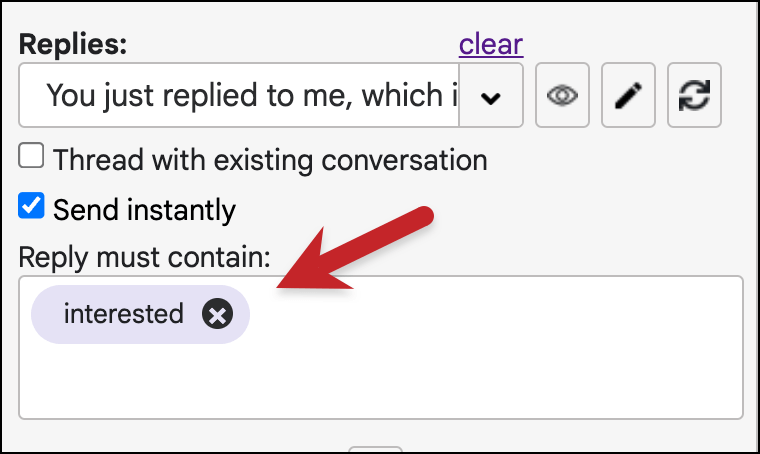Click the word 'interested' inside the purple chip
Viewport: 760px width, 454px height.
[124, 314]
